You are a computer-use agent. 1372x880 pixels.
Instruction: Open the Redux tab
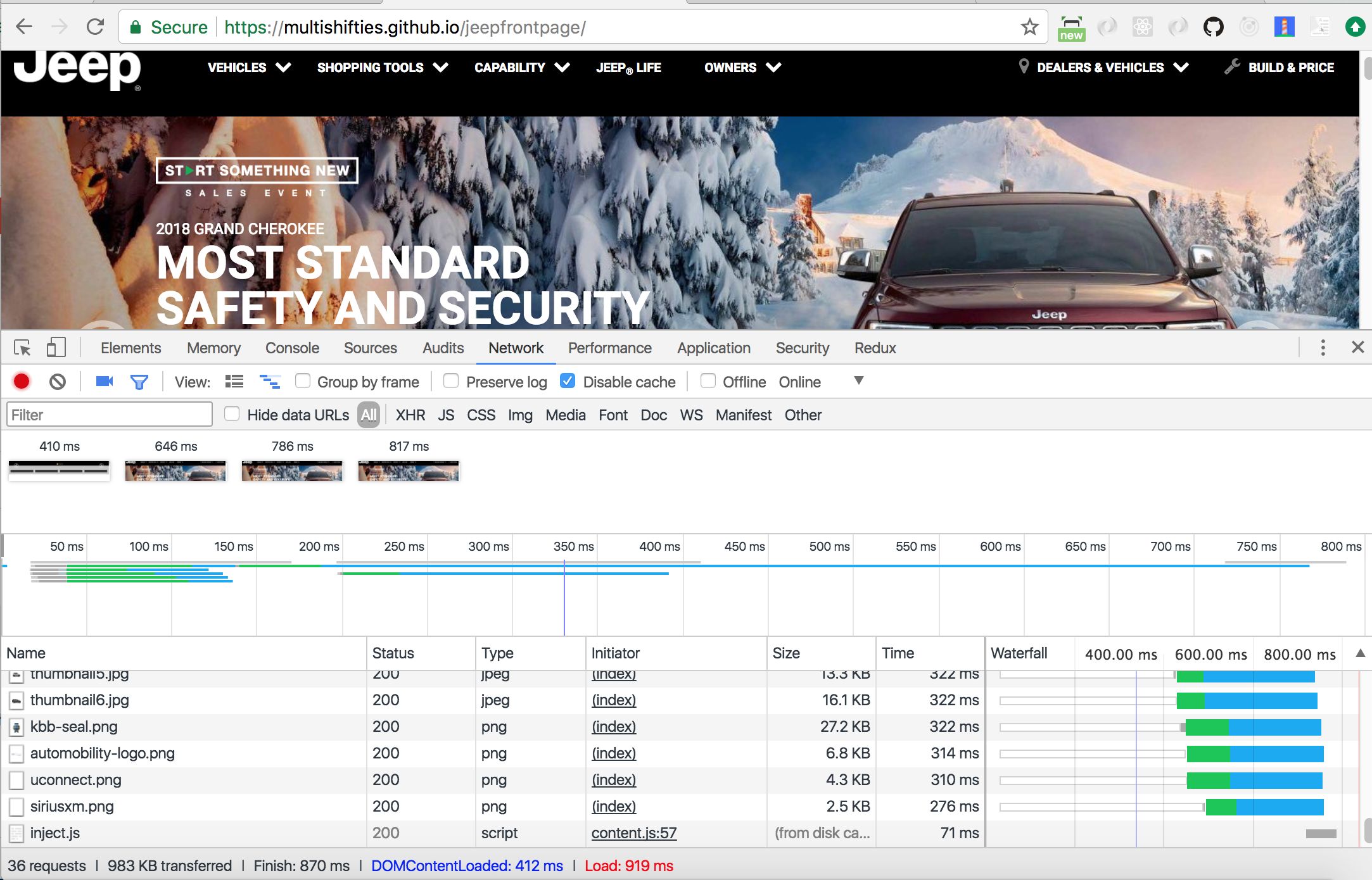click(875, 348)
